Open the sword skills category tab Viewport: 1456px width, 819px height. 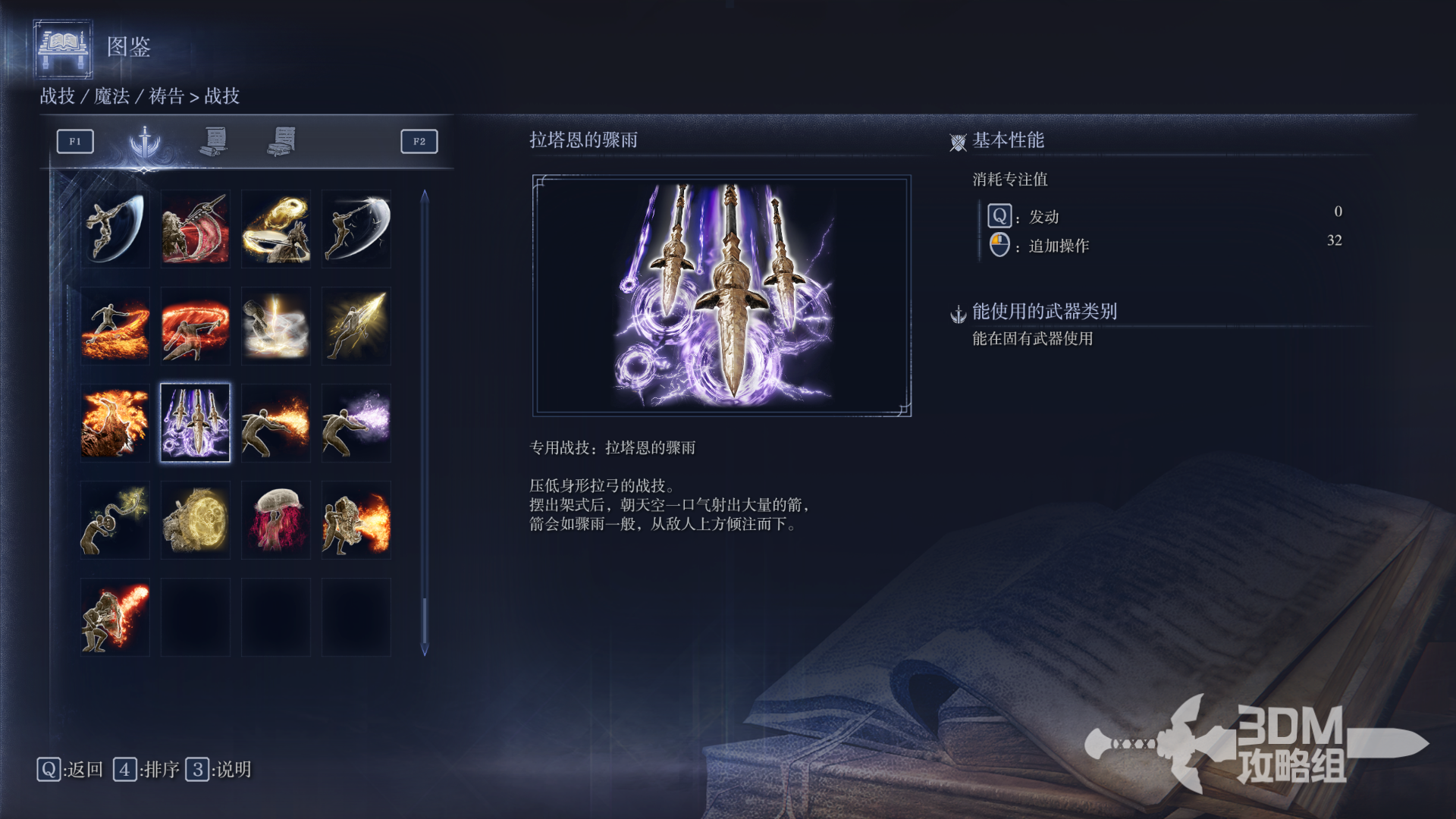145,142
